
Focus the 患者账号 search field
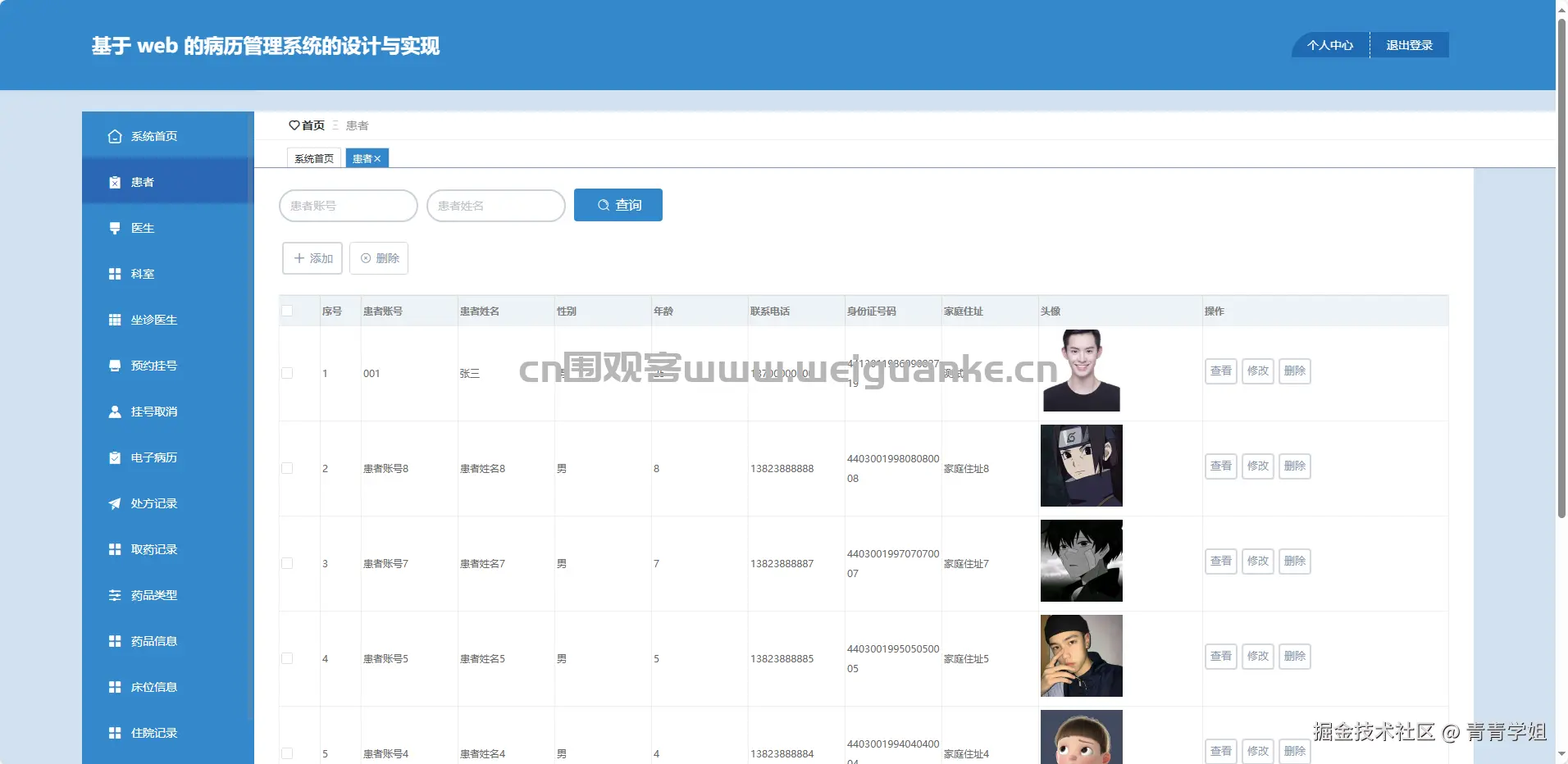coord(349,206)
